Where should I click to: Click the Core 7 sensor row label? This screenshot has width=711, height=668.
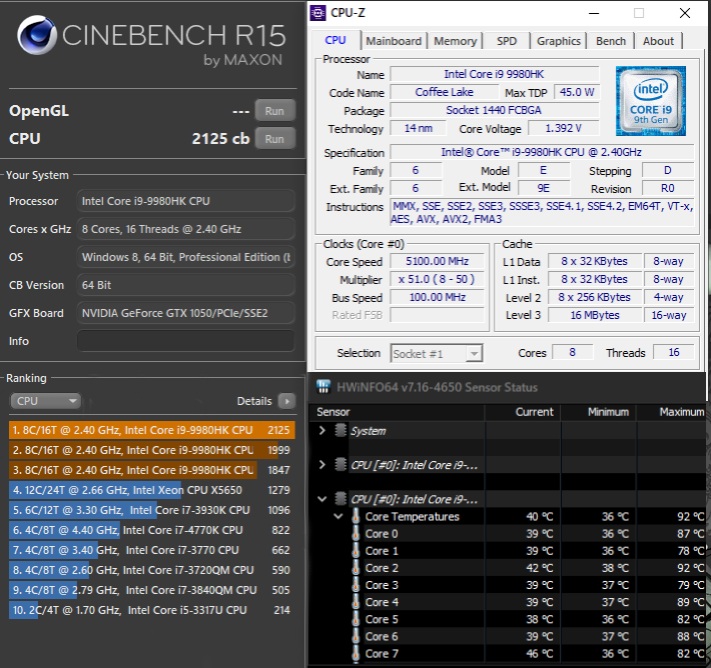[x=382, y=653]
